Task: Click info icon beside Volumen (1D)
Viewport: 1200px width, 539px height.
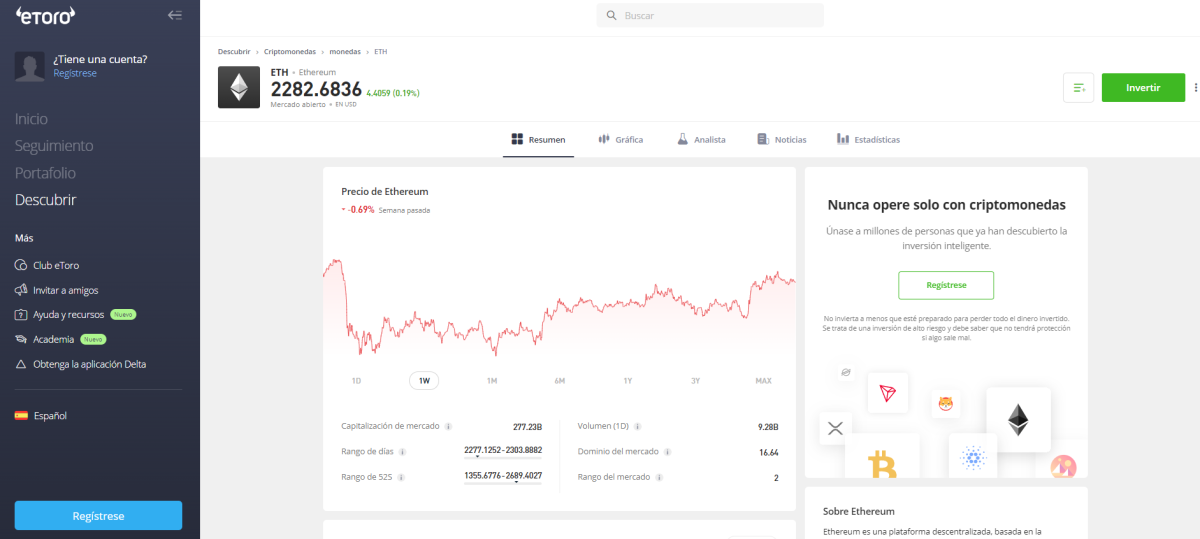Action: tap(637, 426)
